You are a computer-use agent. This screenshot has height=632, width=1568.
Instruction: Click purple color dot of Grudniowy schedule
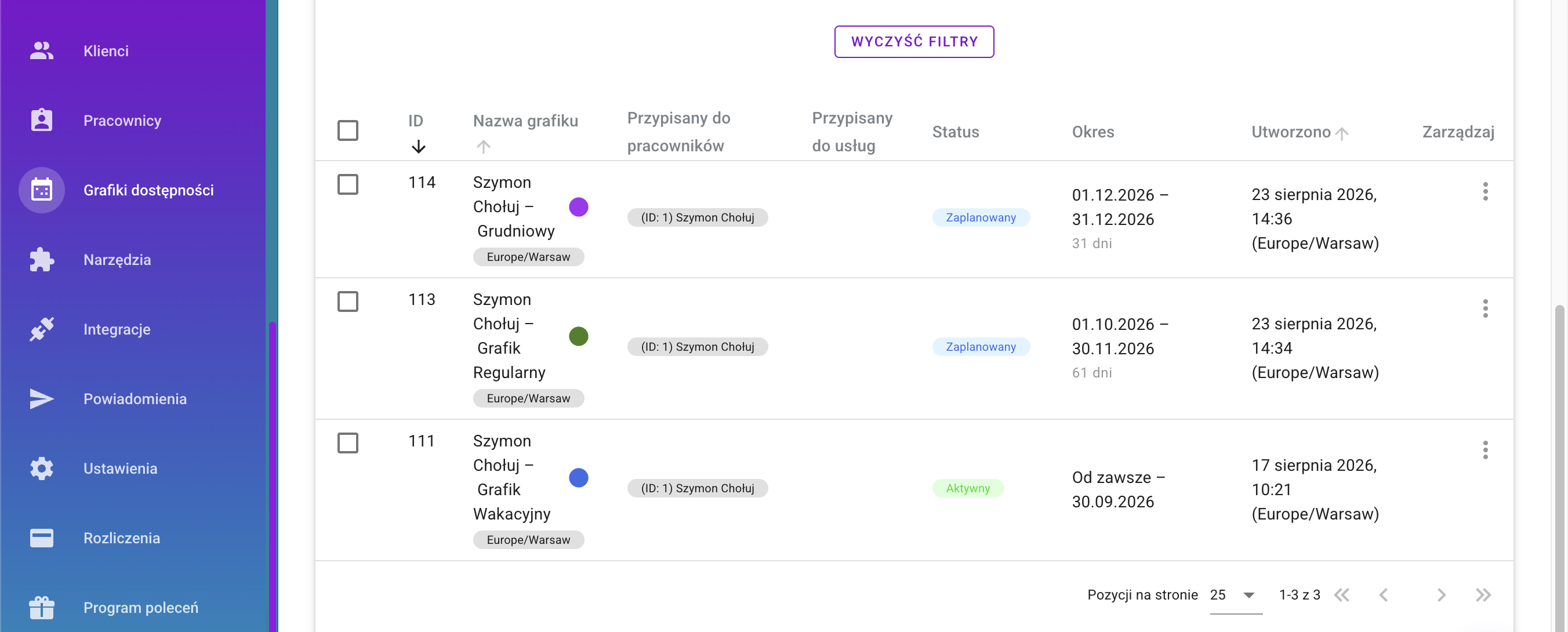pos(578,207)
